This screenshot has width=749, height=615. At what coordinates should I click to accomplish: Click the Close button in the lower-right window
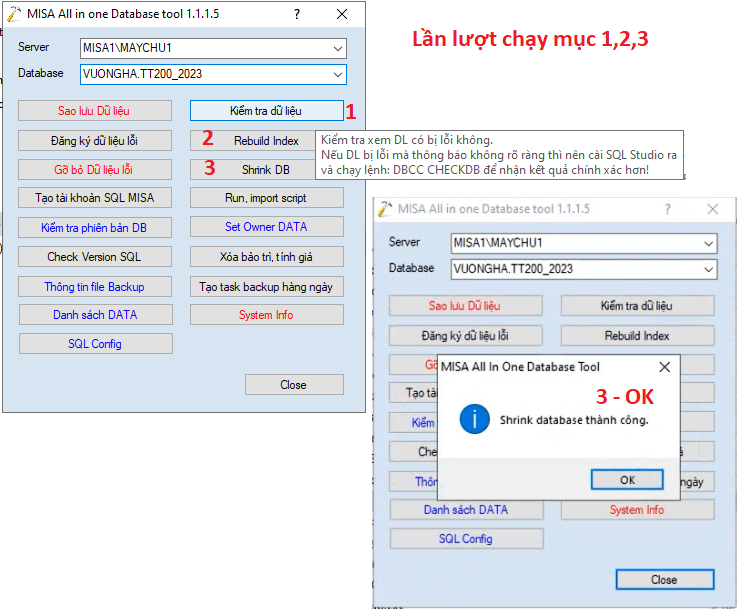[x=664, y=580]
